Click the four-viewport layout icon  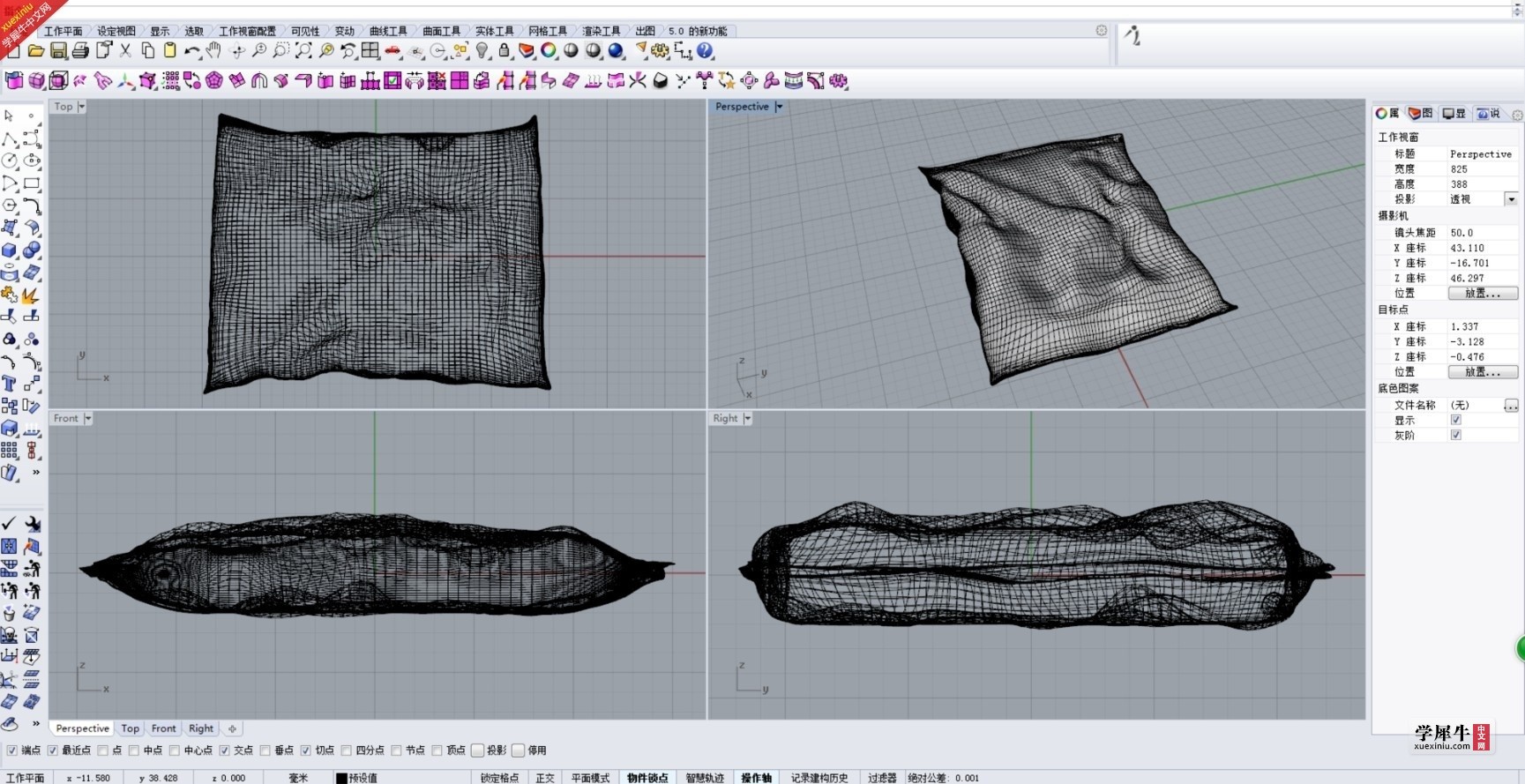tap(370, 51)
